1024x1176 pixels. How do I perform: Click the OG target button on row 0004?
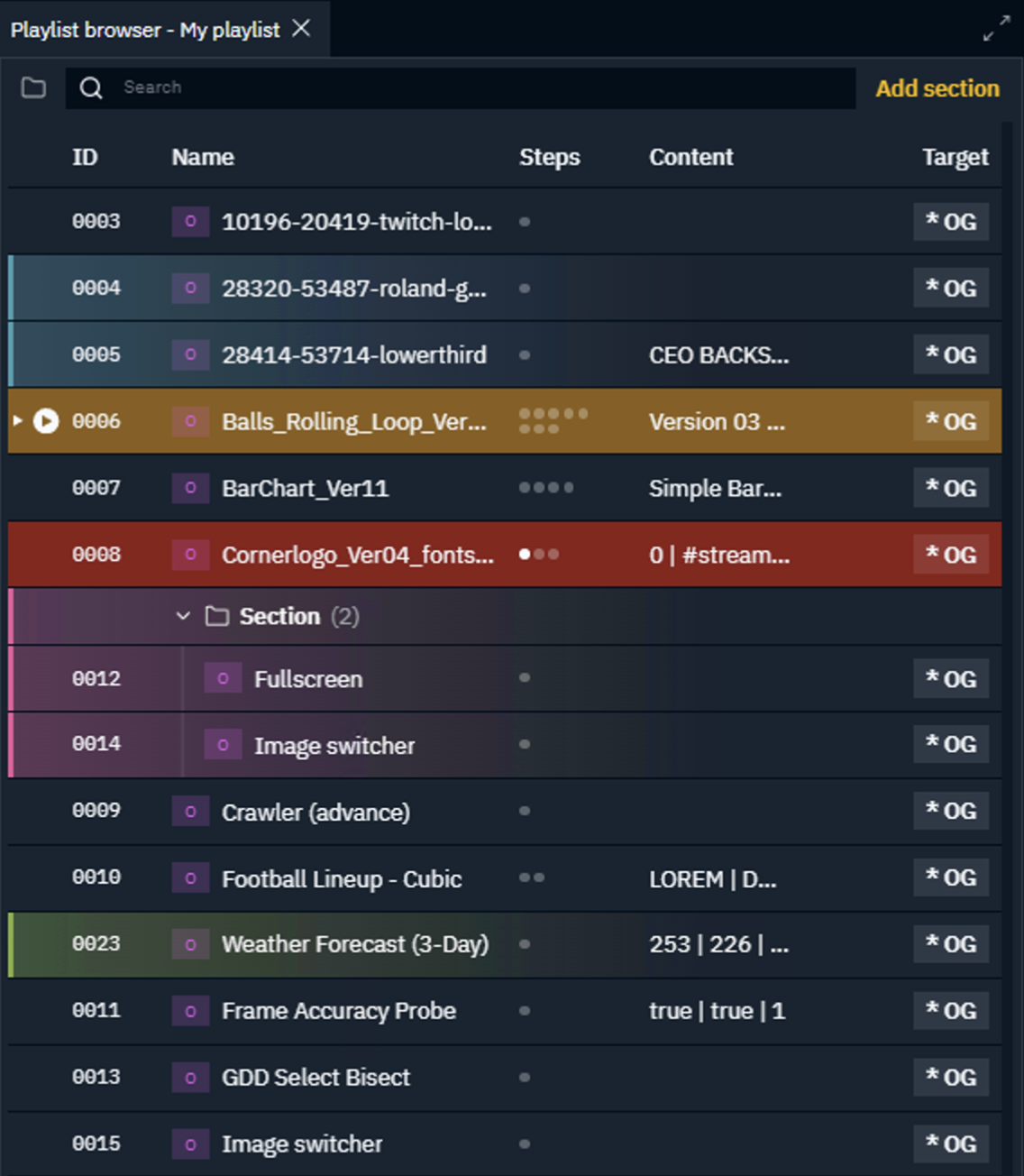click(x=951, y=289)
